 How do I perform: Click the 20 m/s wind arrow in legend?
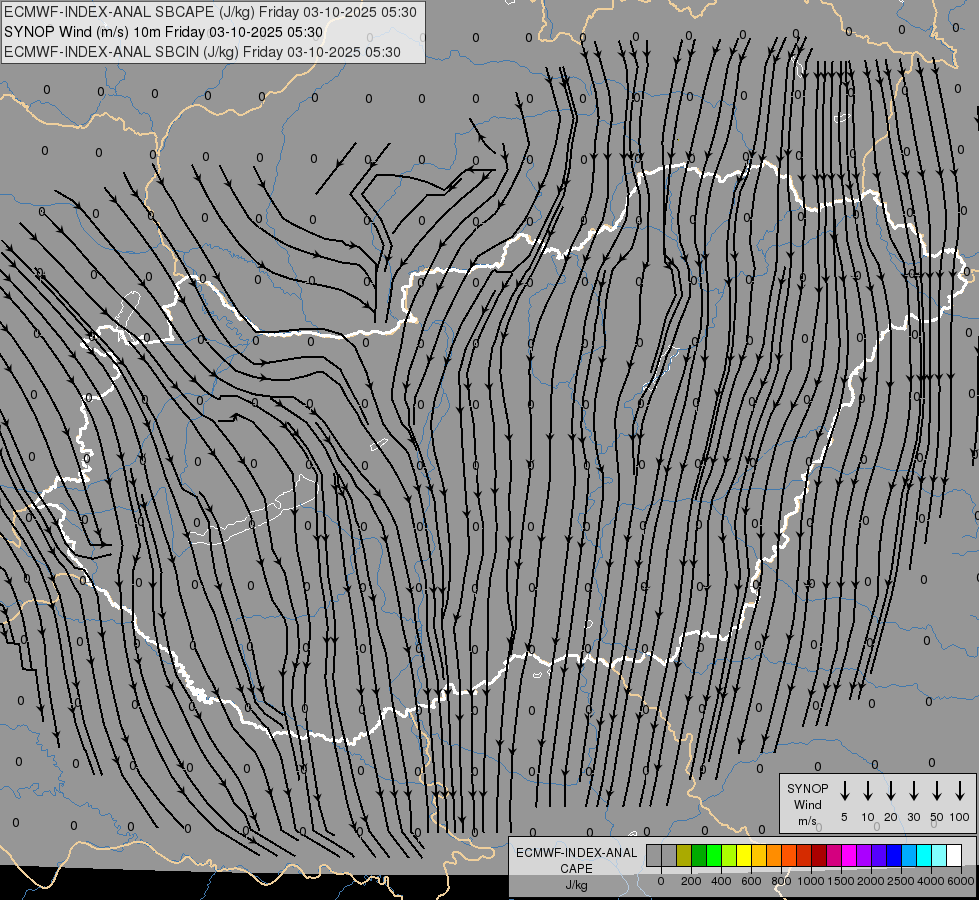pyautogui.click(x=891, y=791)
